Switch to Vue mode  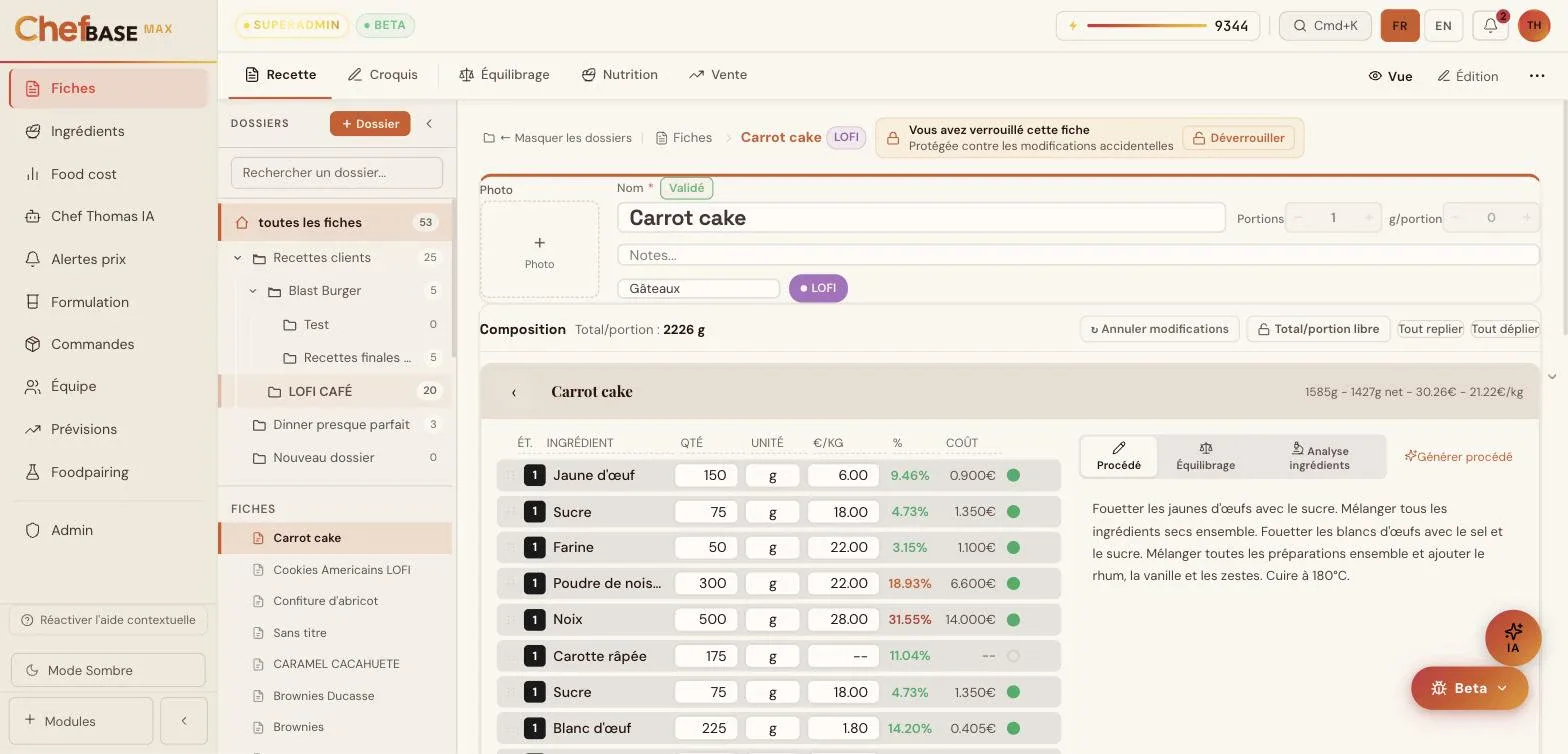1390,76
